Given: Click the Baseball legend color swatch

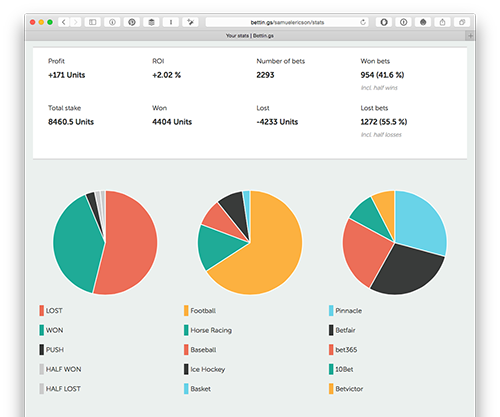Looking at the screenshot, I should coord(186,350).
